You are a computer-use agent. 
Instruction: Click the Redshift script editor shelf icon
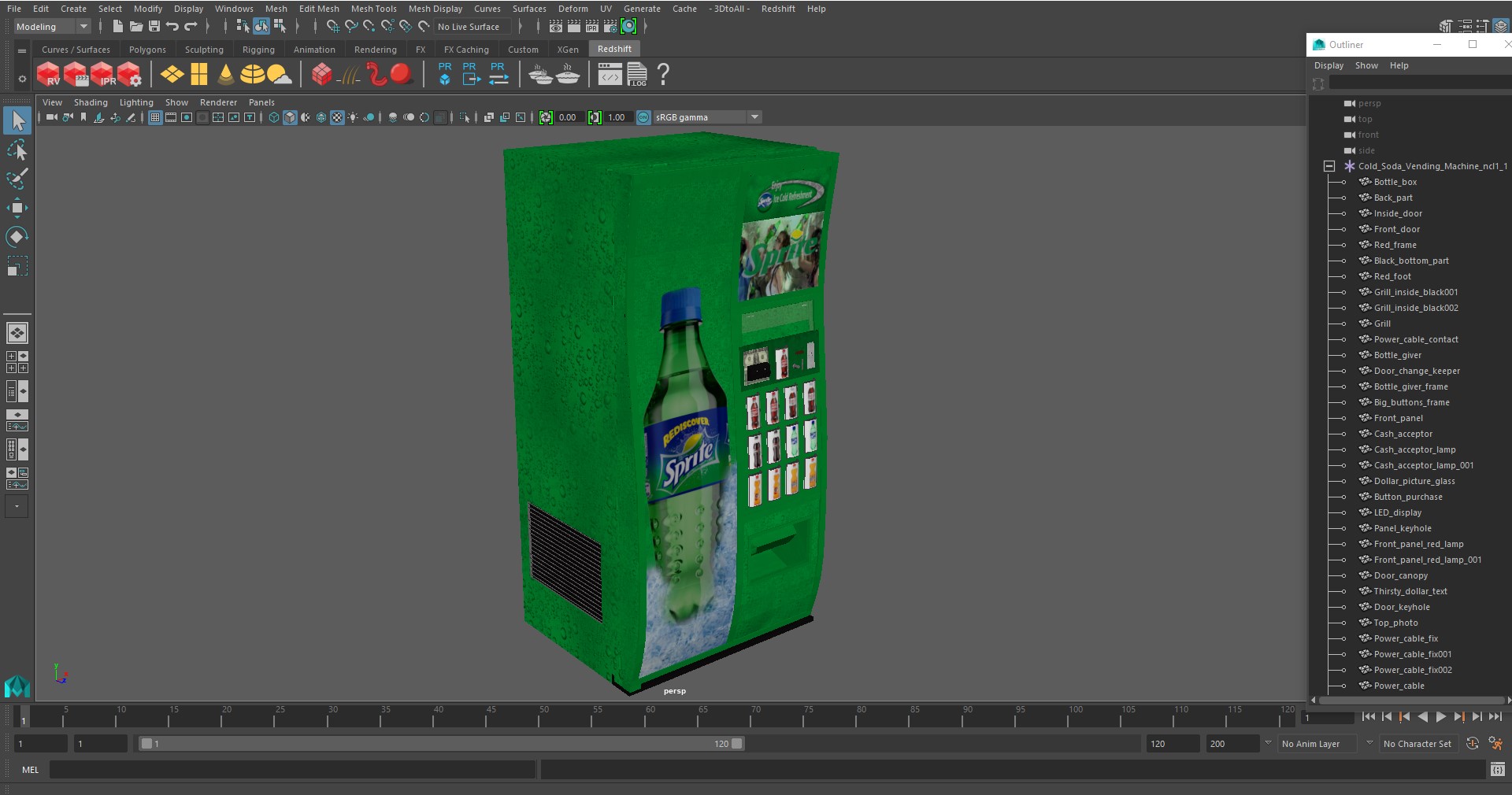[x=610, y=75]
